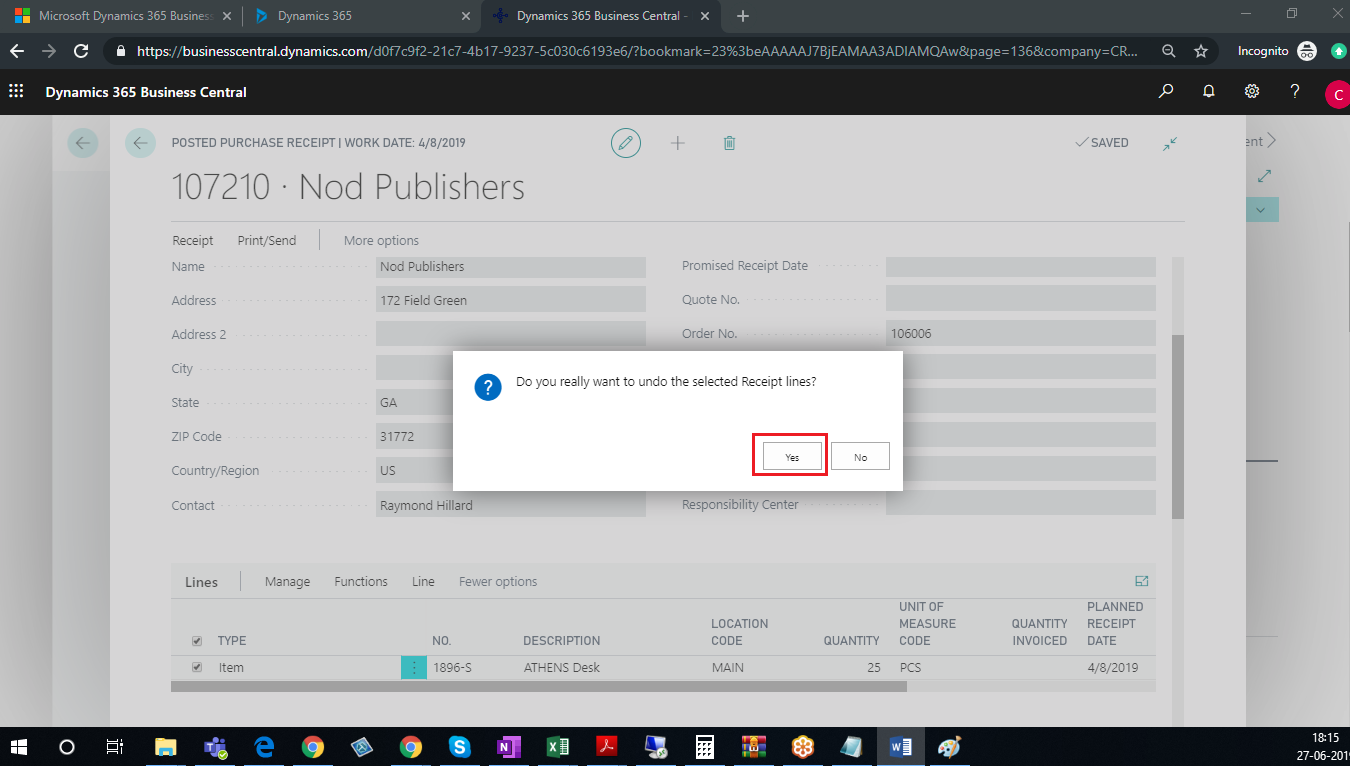Click the search magnifier in Business Central header
The image size is (1350, 766).
point(1166,91)
